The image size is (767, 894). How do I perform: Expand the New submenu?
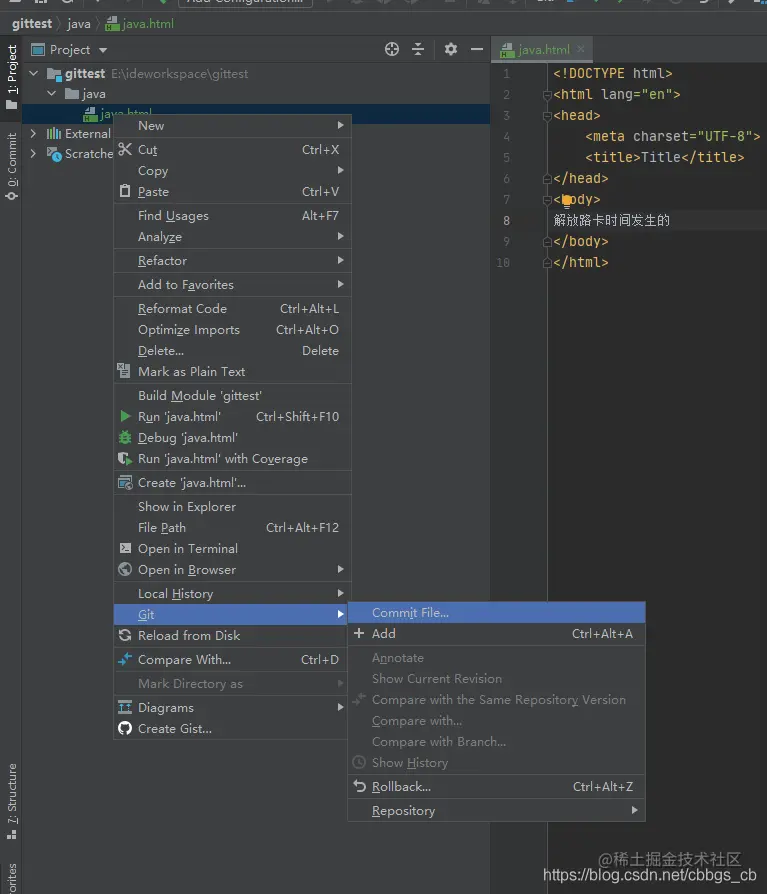click(233, 125)
